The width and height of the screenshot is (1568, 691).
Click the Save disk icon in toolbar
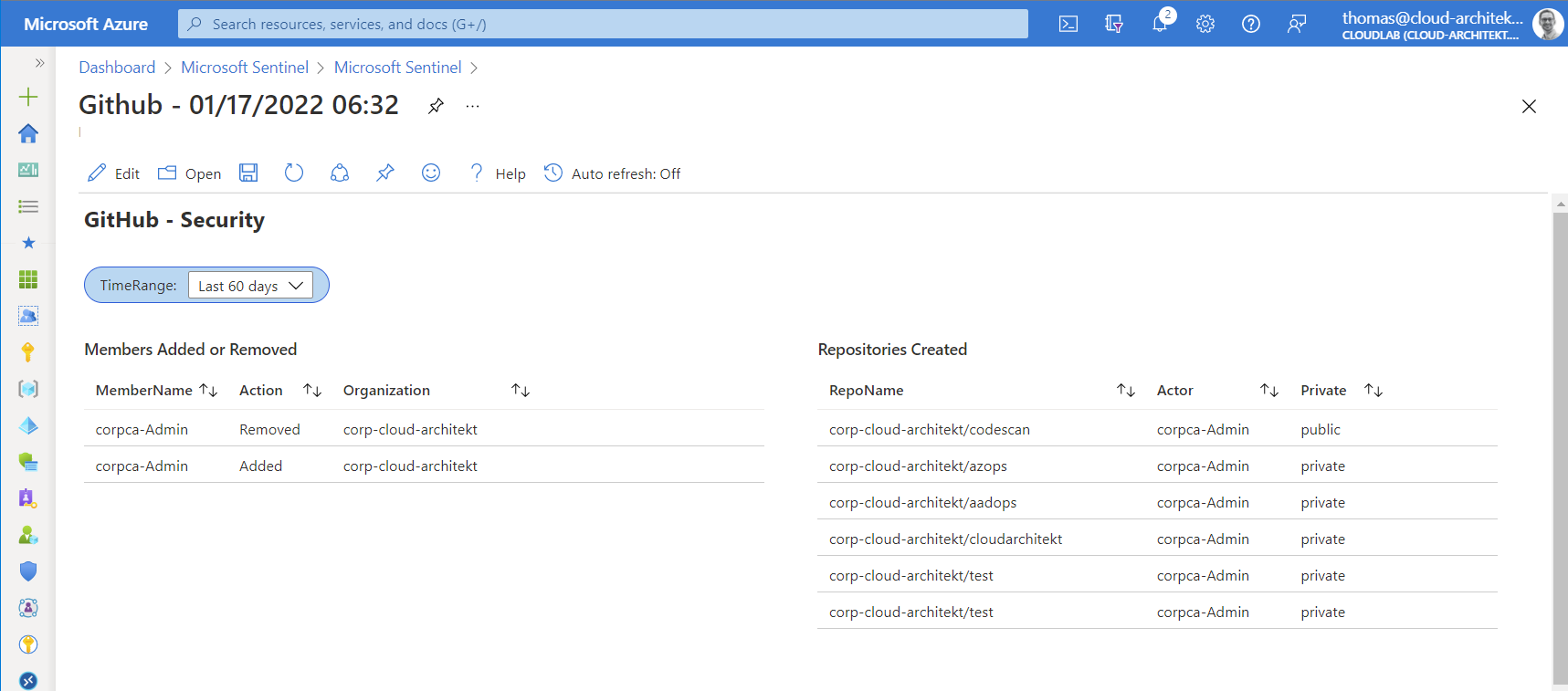[x=248, y=173]
